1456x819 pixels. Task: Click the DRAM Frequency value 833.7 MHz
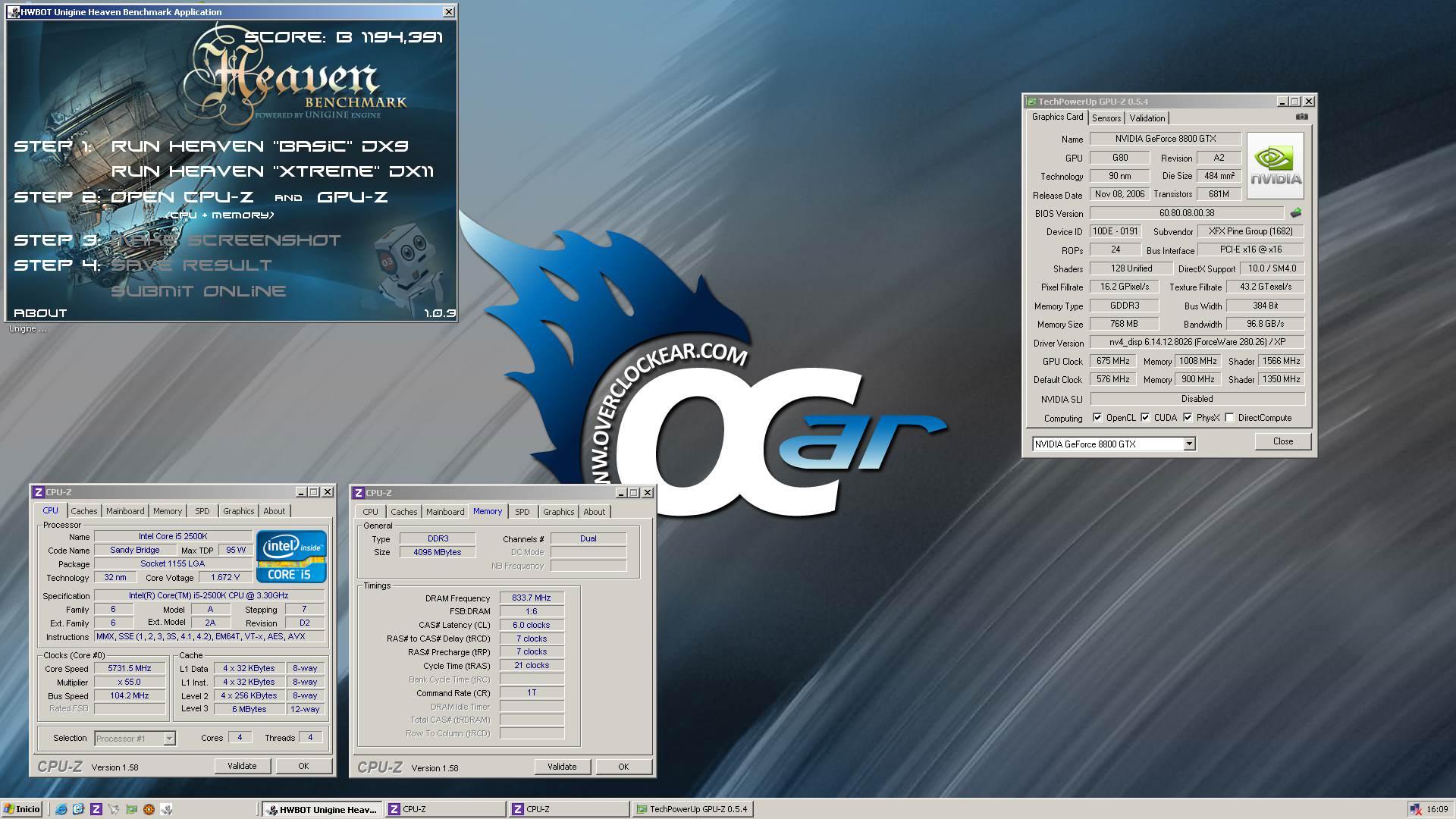click(x=532, y=598)
